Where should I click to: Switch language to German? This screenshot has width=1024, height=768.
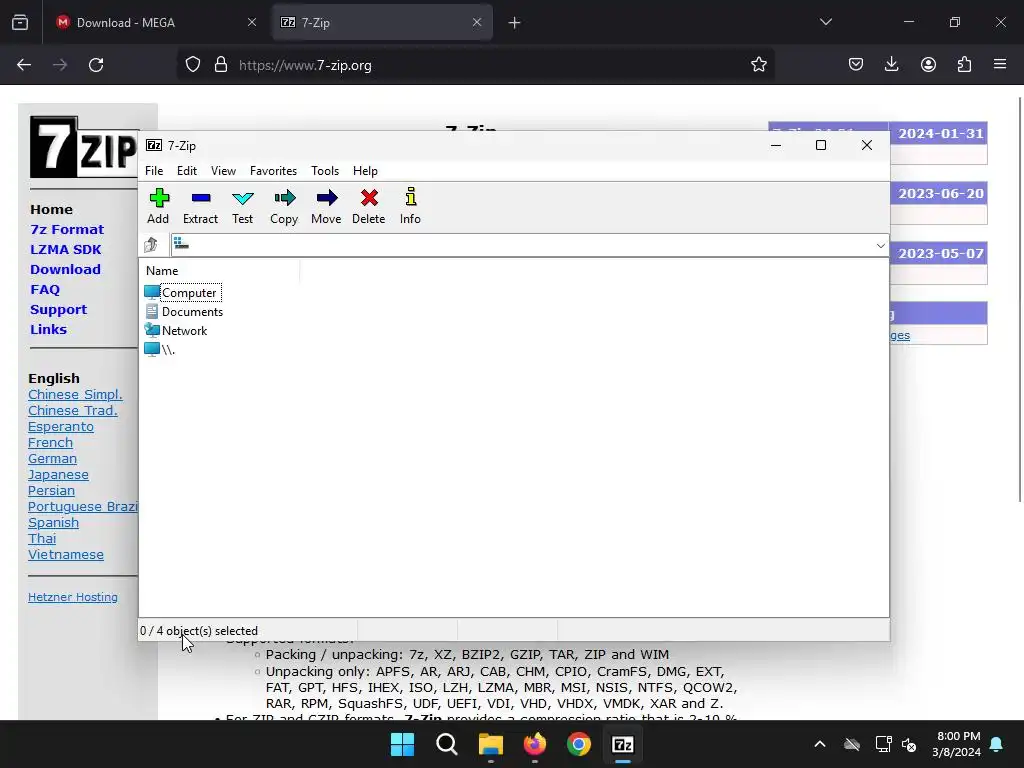tap(52, 458)
